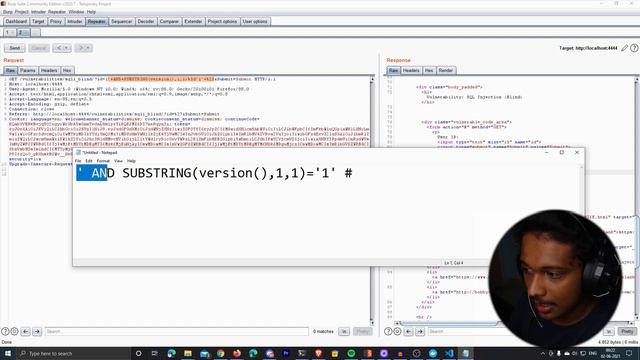Open the Extender tab
The image size is (640, 360).
193,22
